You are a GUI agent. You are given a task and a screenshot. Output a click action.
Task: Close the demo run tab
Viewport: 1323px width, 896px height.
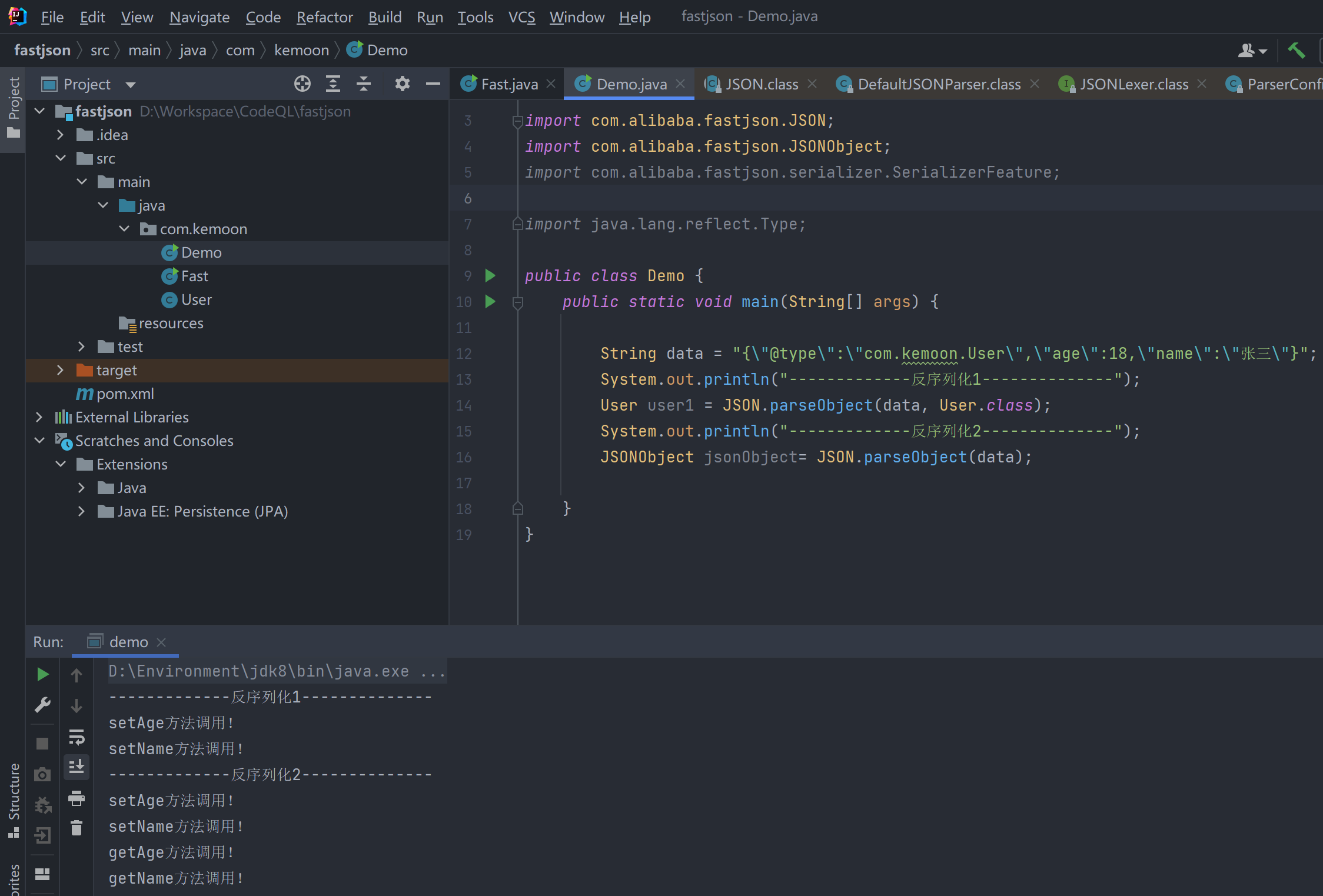161,642
